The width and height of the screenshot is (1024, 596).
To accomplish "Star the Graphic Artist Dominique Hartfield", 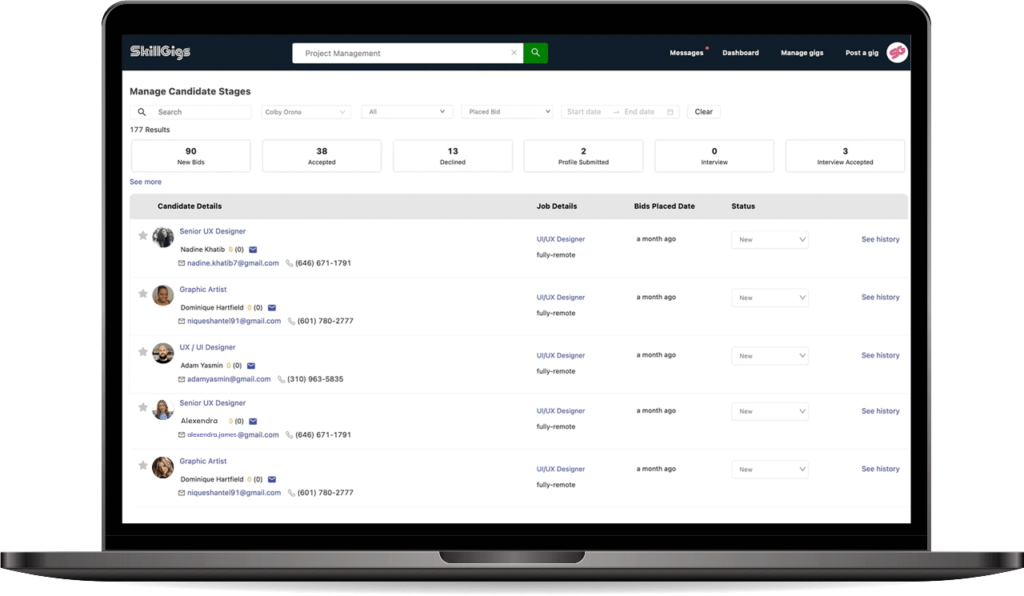I will point(143,293).
